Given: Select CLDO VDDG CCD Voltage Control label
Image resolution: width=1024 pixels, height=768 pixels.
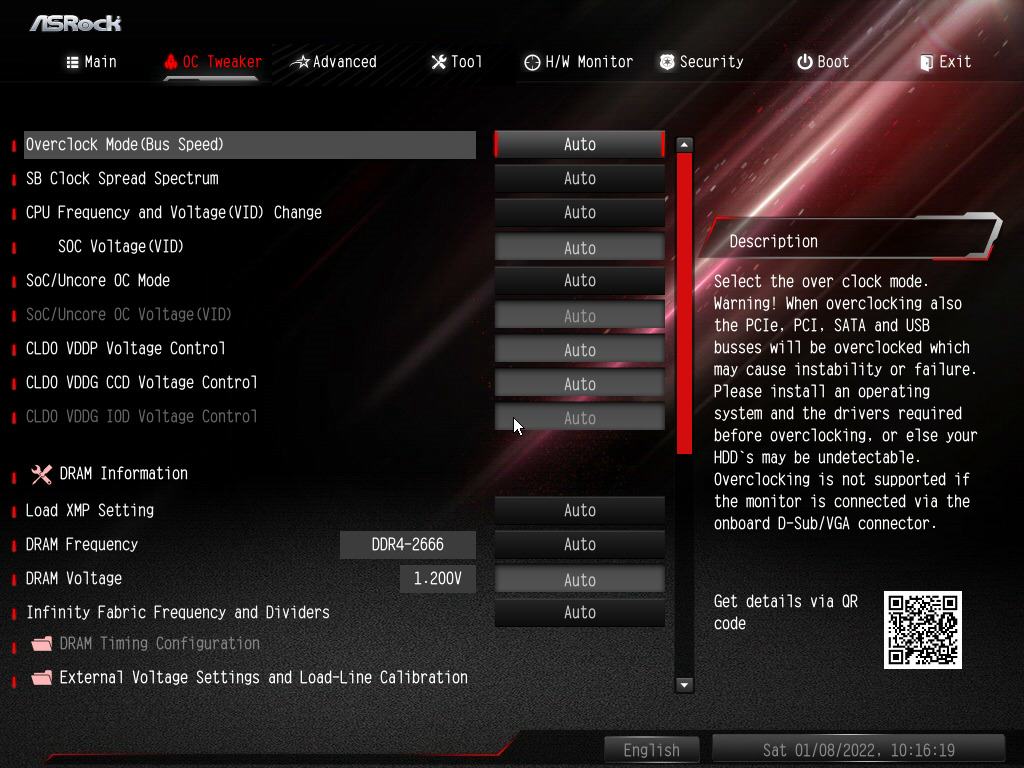Looking at the screenshot, I should pyautogui.click(x=142, y=383).
